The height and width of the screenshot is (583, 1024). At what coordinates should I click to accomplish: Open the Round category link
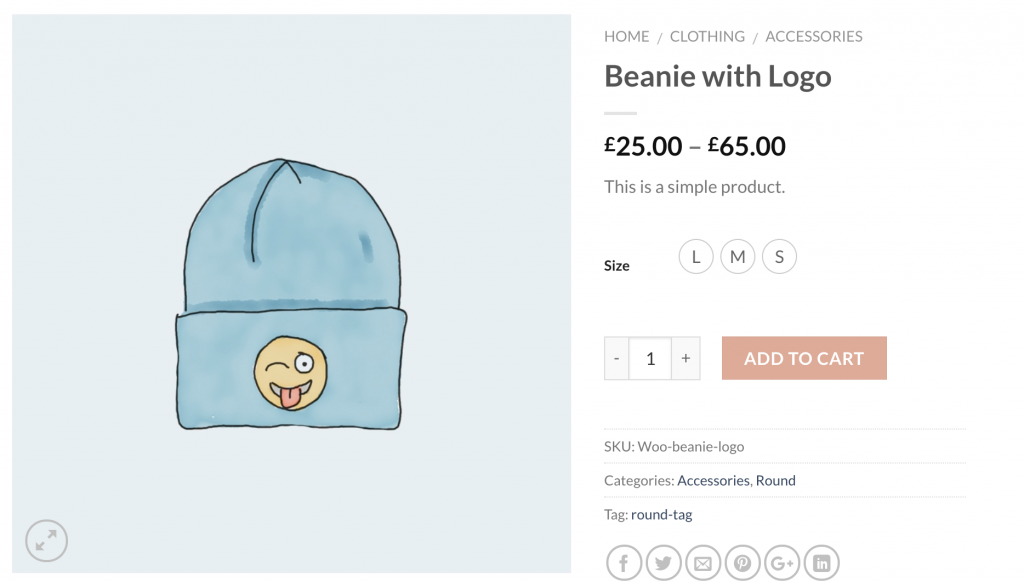(x=776, y=481)
